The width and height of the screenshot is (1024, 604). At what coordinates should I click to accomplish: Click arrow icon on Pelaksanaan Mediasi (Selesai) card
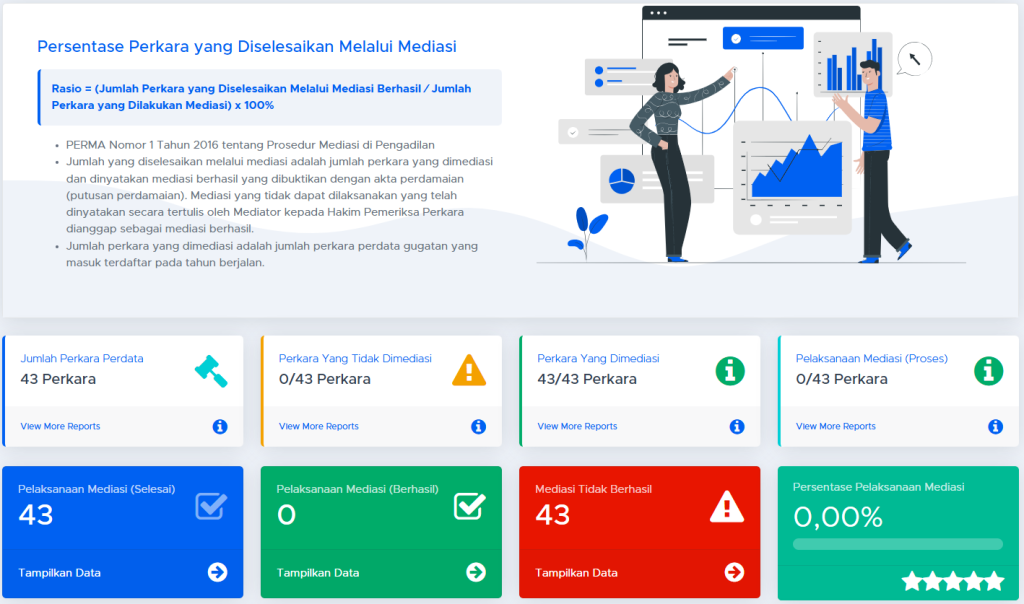pyautogui.click(x=217, y=572)
